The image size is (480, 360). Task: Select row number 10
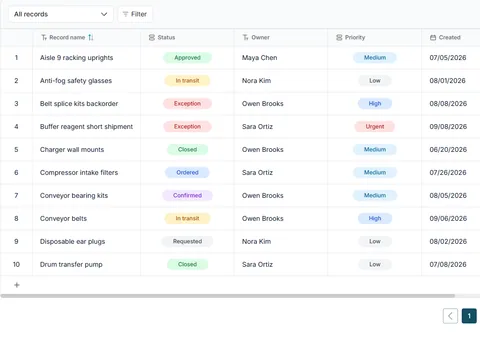16,265
